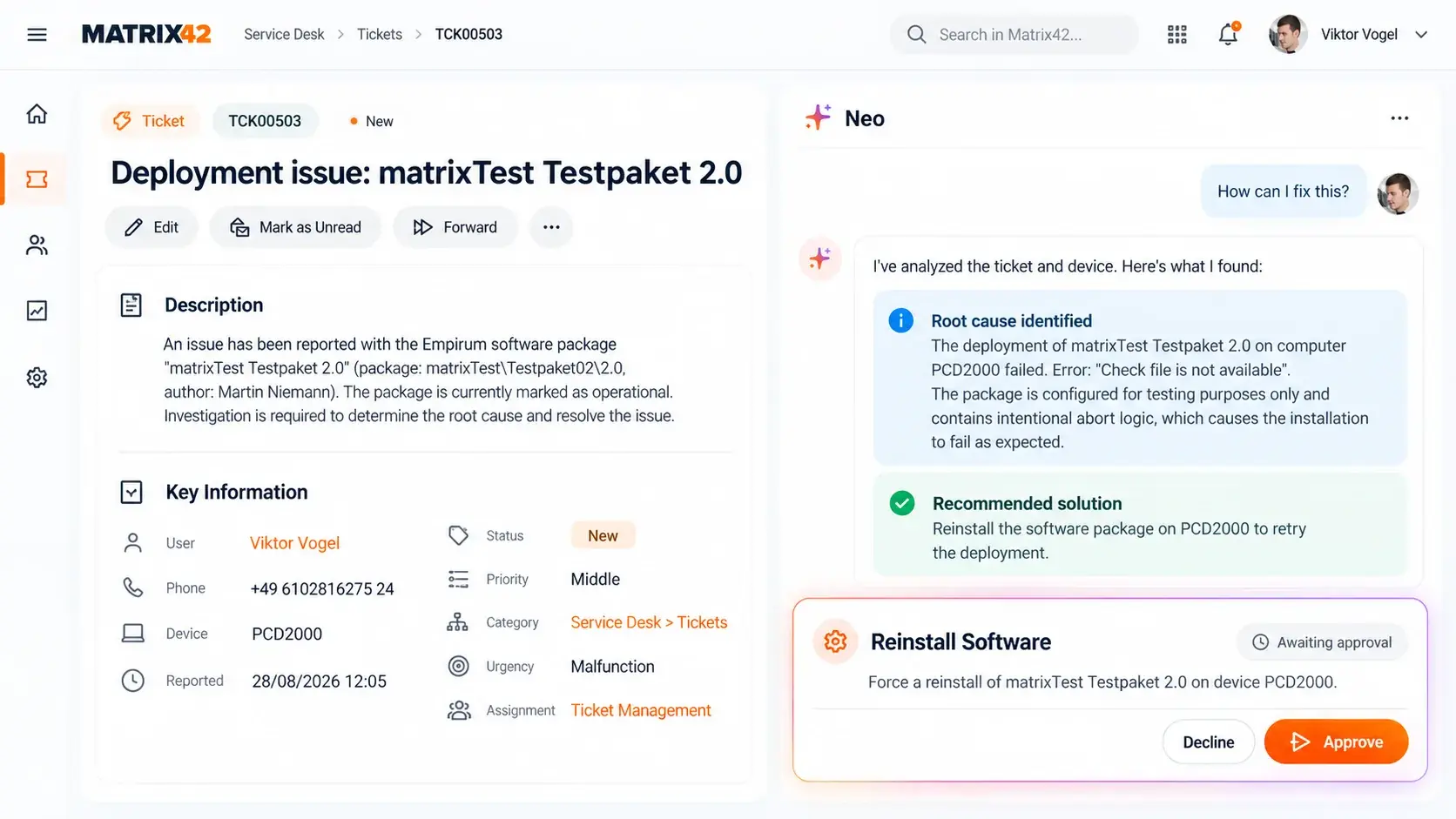Go to Home in the sidebar

(37, 114)
